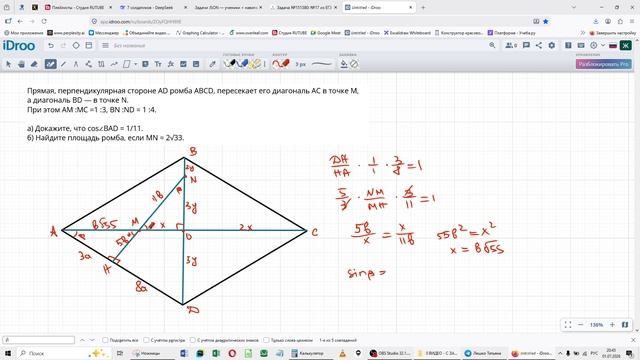Open the keyboard shortcuts icon
The width and height of the screenshot is (640, 360).
[581, 46]
